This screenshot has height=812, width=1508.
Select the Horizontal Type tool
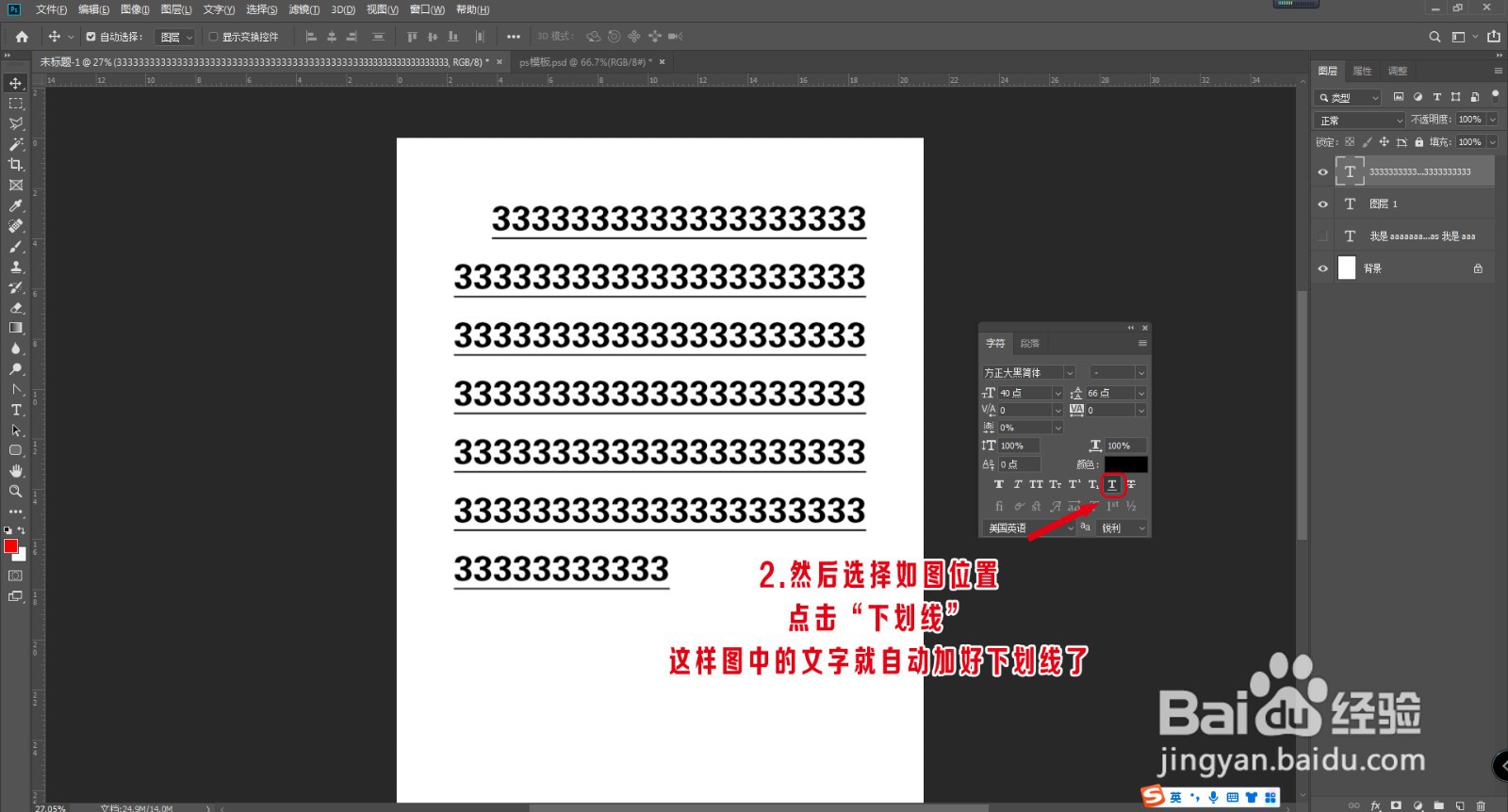click(16, 410)
